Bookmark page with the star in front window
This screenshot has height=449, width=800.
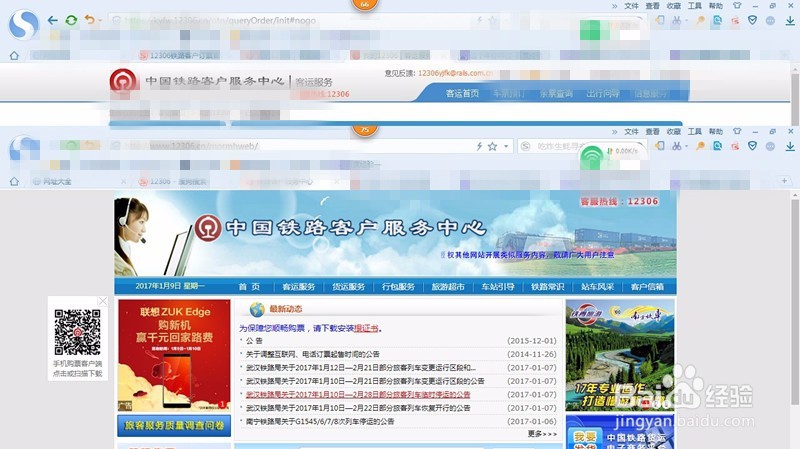[492, 146]
